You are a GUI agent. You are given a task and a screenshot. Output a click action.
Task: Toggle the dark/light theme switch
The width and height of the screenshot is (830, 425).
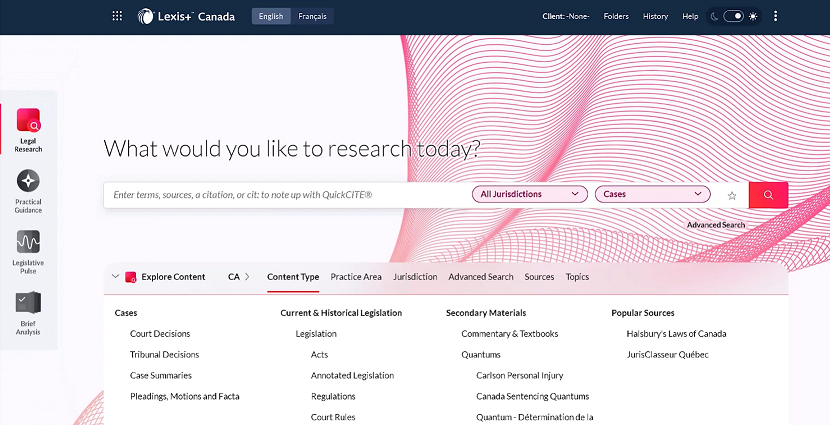coord(734,16)
